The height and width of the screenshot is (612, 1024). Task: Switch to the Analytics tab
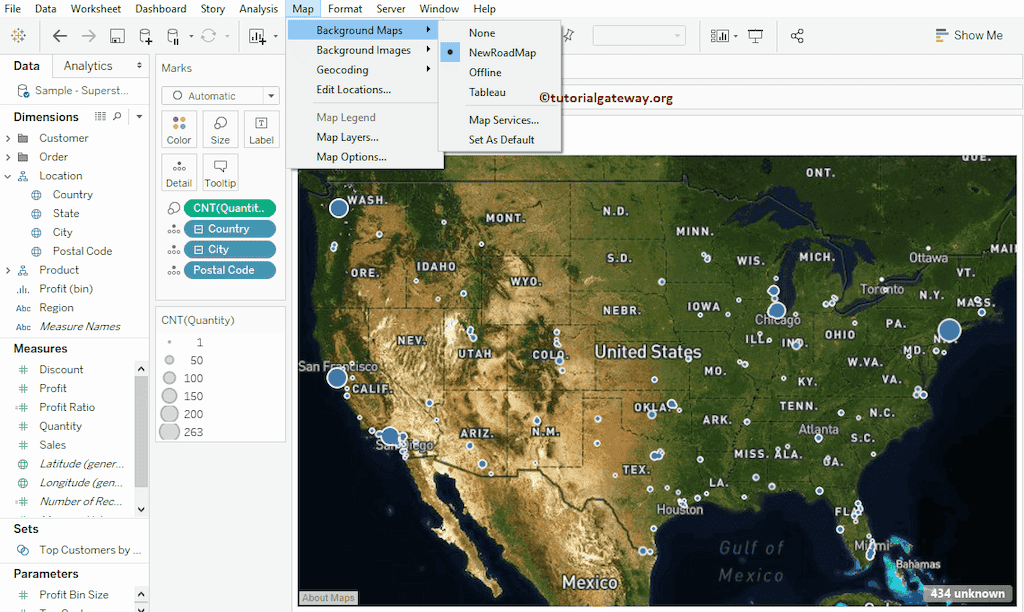86,65
